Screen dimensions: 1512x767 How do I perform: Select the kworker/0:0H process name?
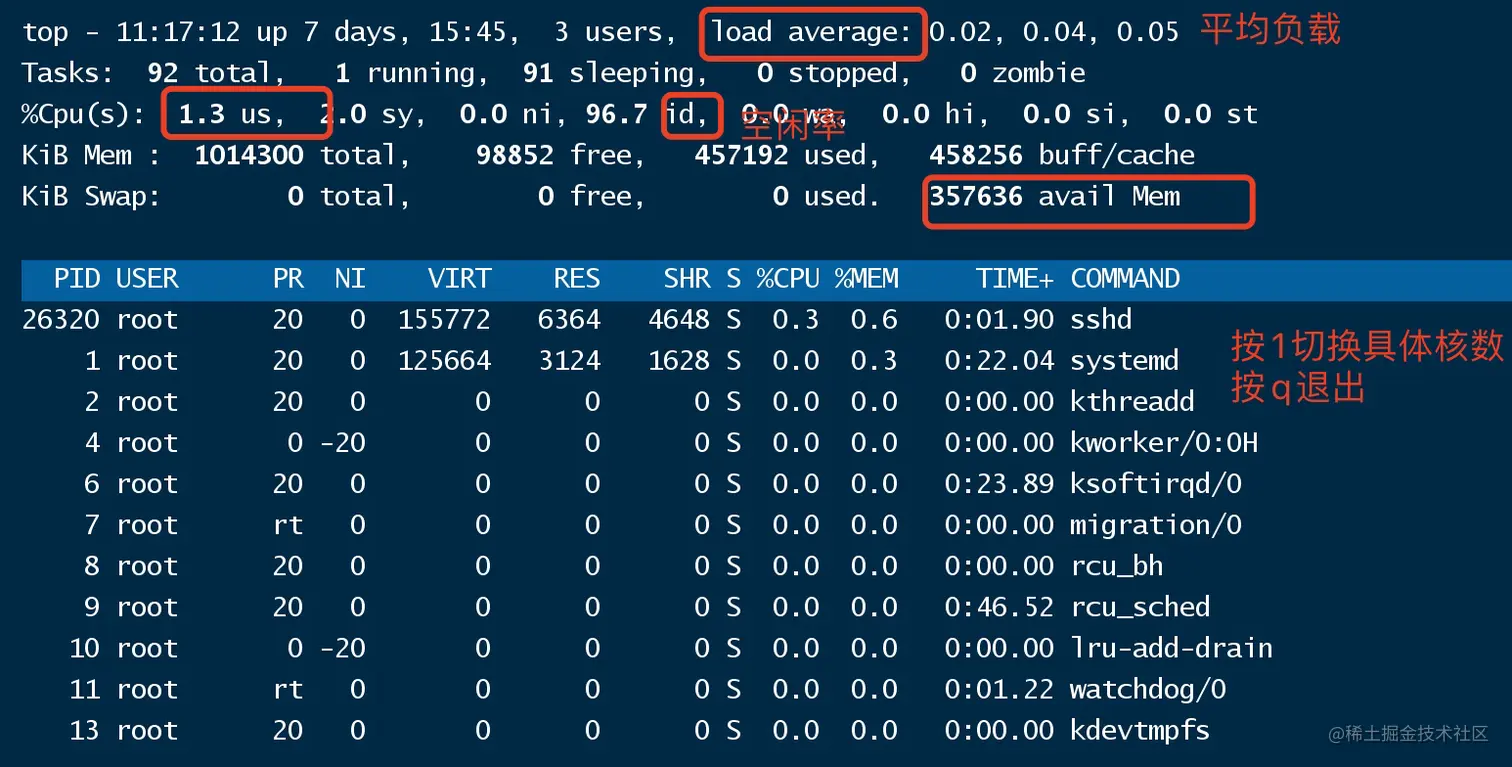tap(1164, 443)
